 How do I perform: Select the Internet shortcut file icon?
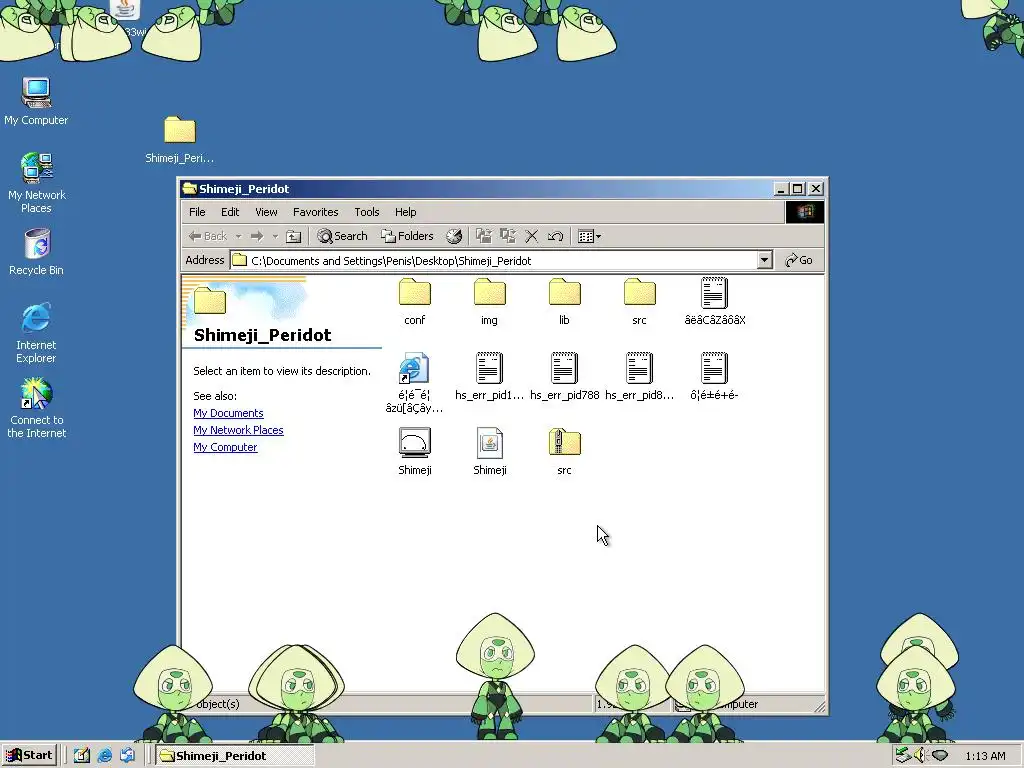(414, 368)
